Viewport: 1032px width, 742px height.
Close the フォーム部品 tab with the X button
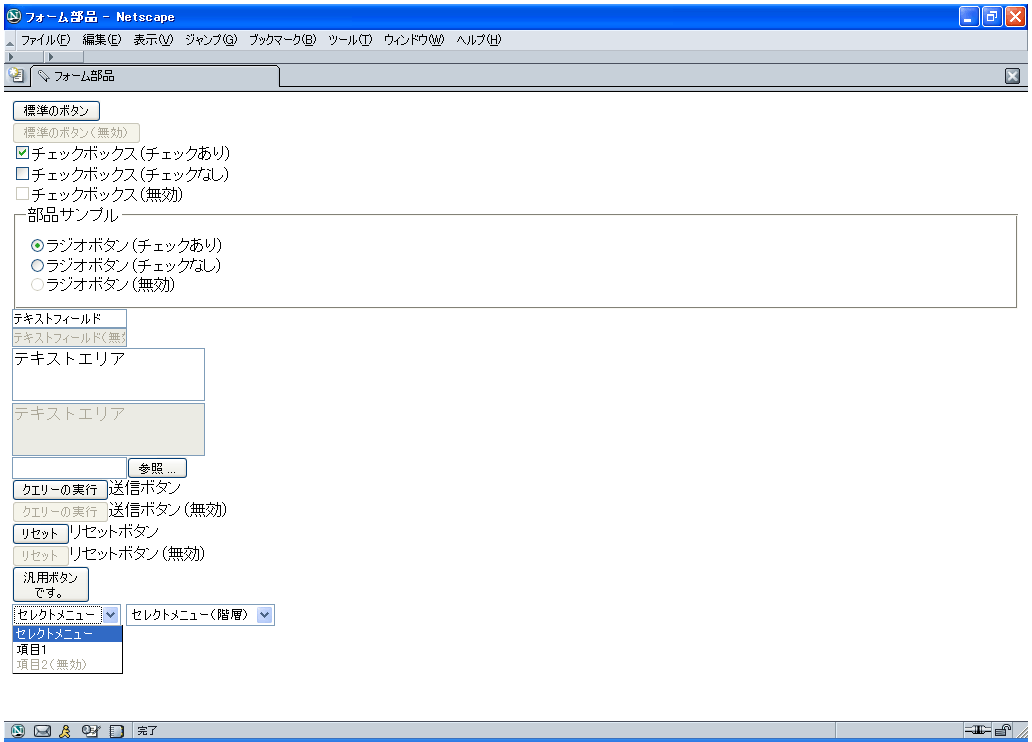coord(1012,76)
